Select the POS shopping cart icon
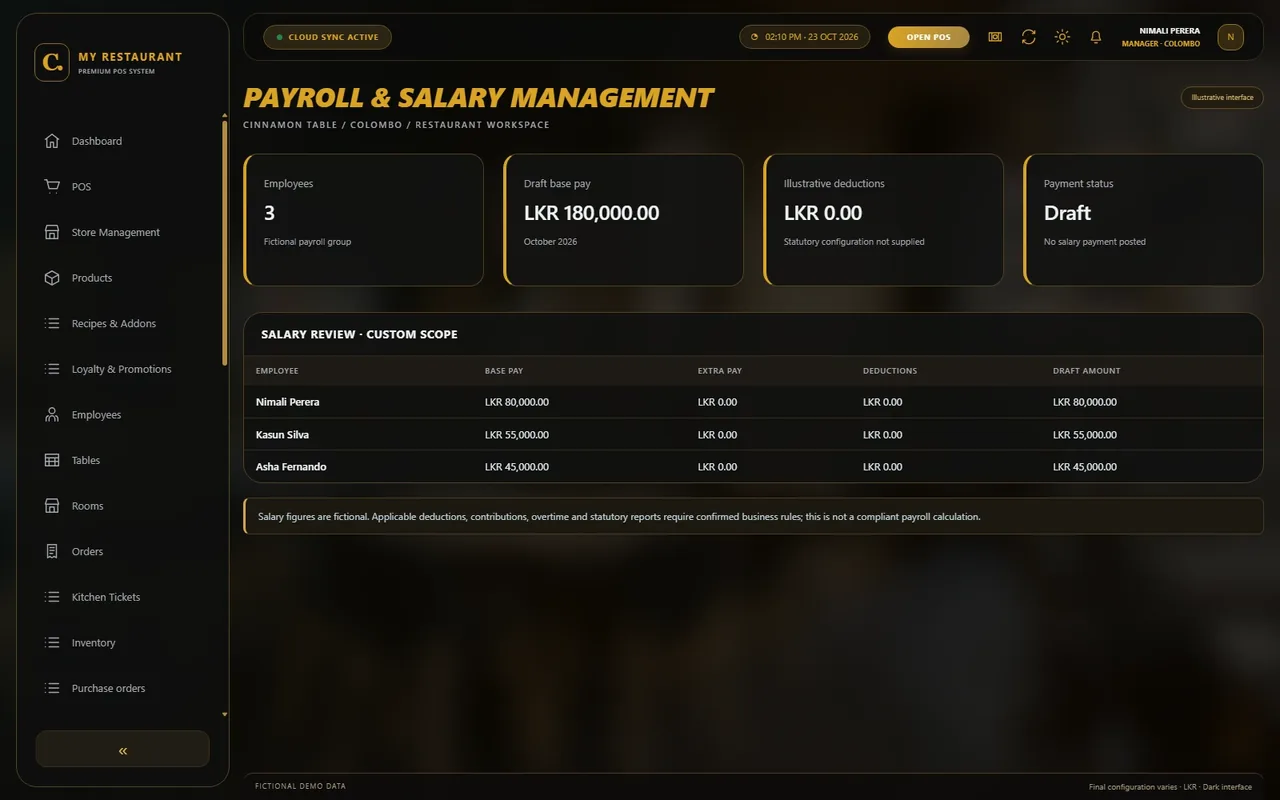This screenshot has width=1280, height=800. click(52, 187)
